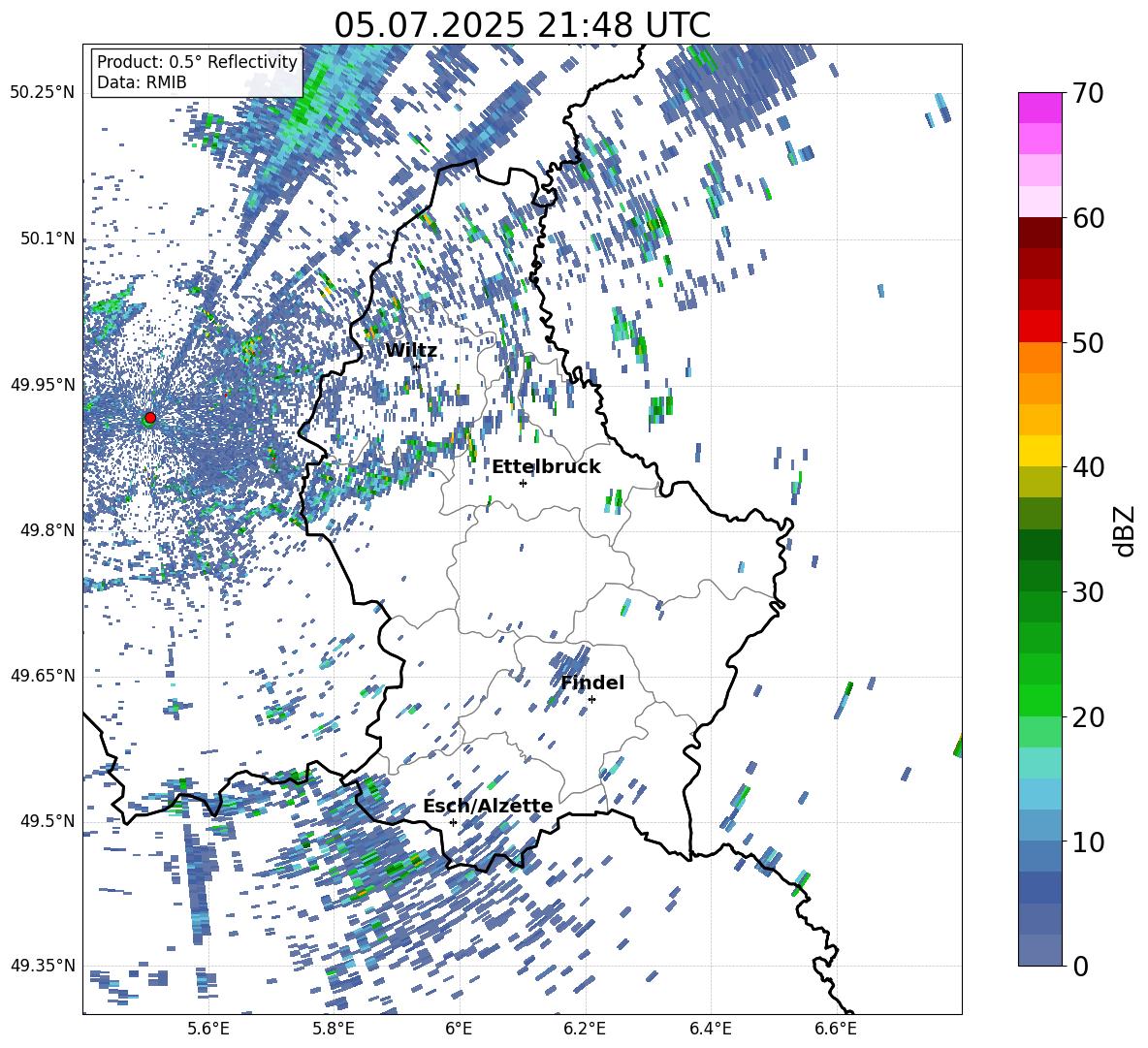Click the timestamp title 05.07.2025 21:48 UTC
This screenshot has width=1148, height=1048.
point(522,25)
